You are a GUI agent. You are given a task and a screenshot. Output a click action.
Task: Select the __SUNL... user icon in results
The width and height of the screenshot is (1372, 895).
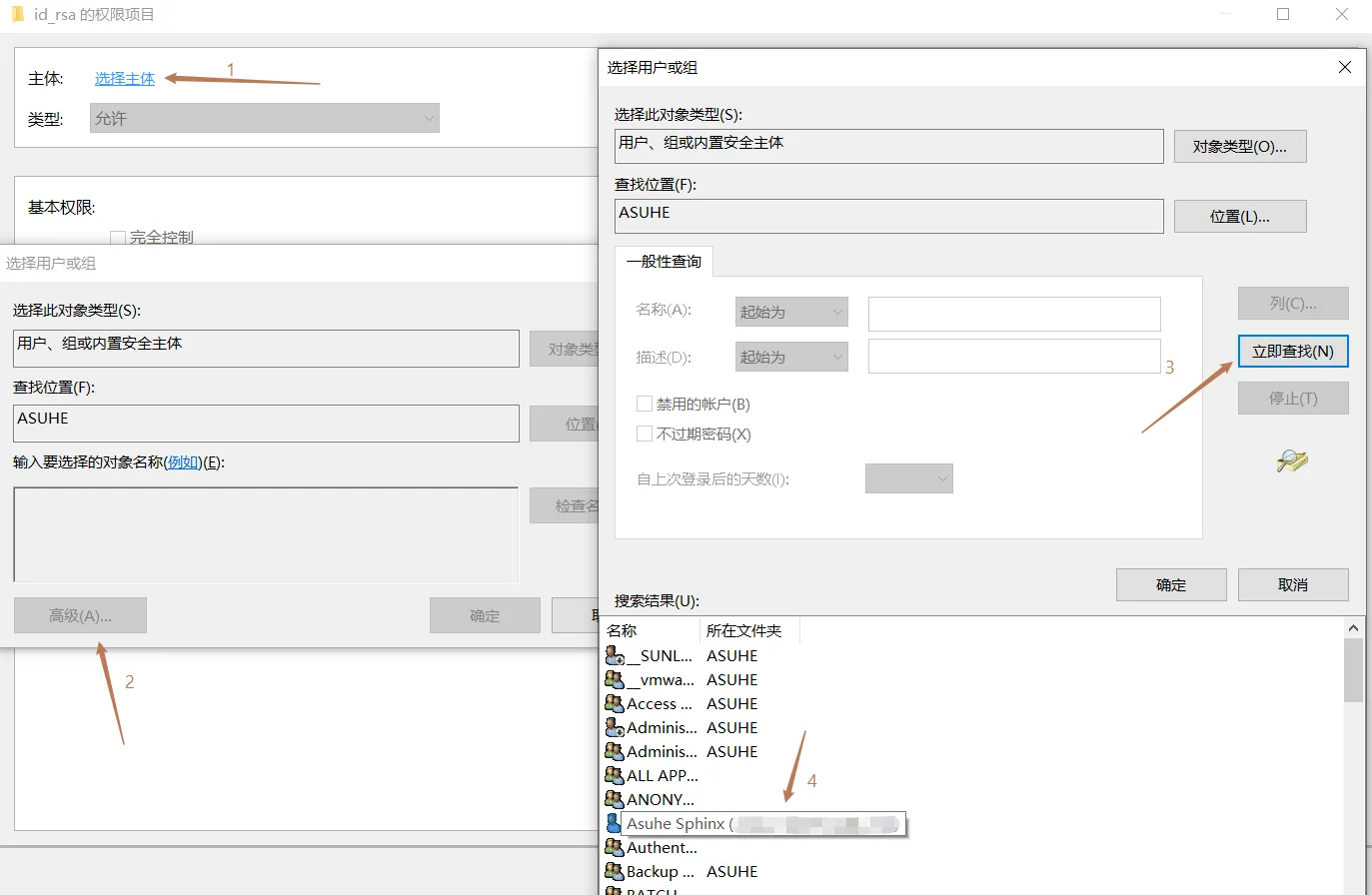click(615, 655)
